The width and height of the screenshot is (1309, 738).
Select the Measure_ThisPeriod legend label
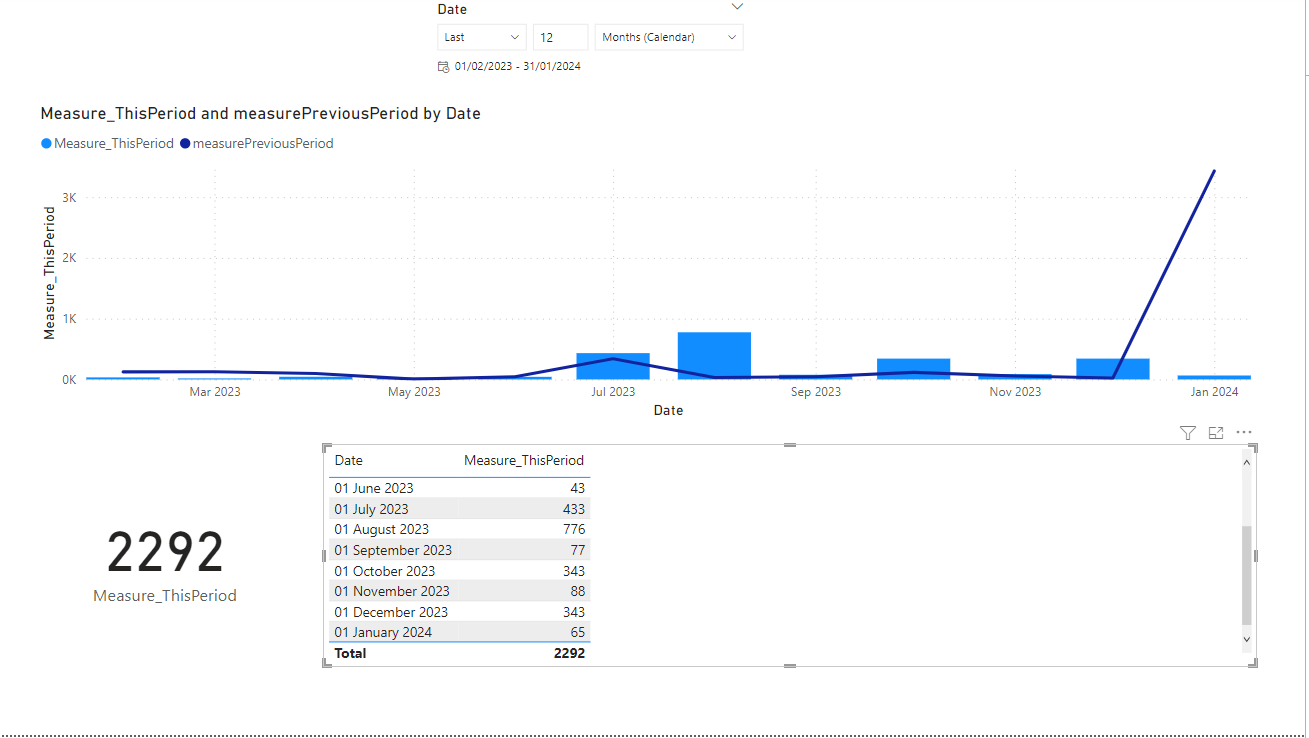114,144
